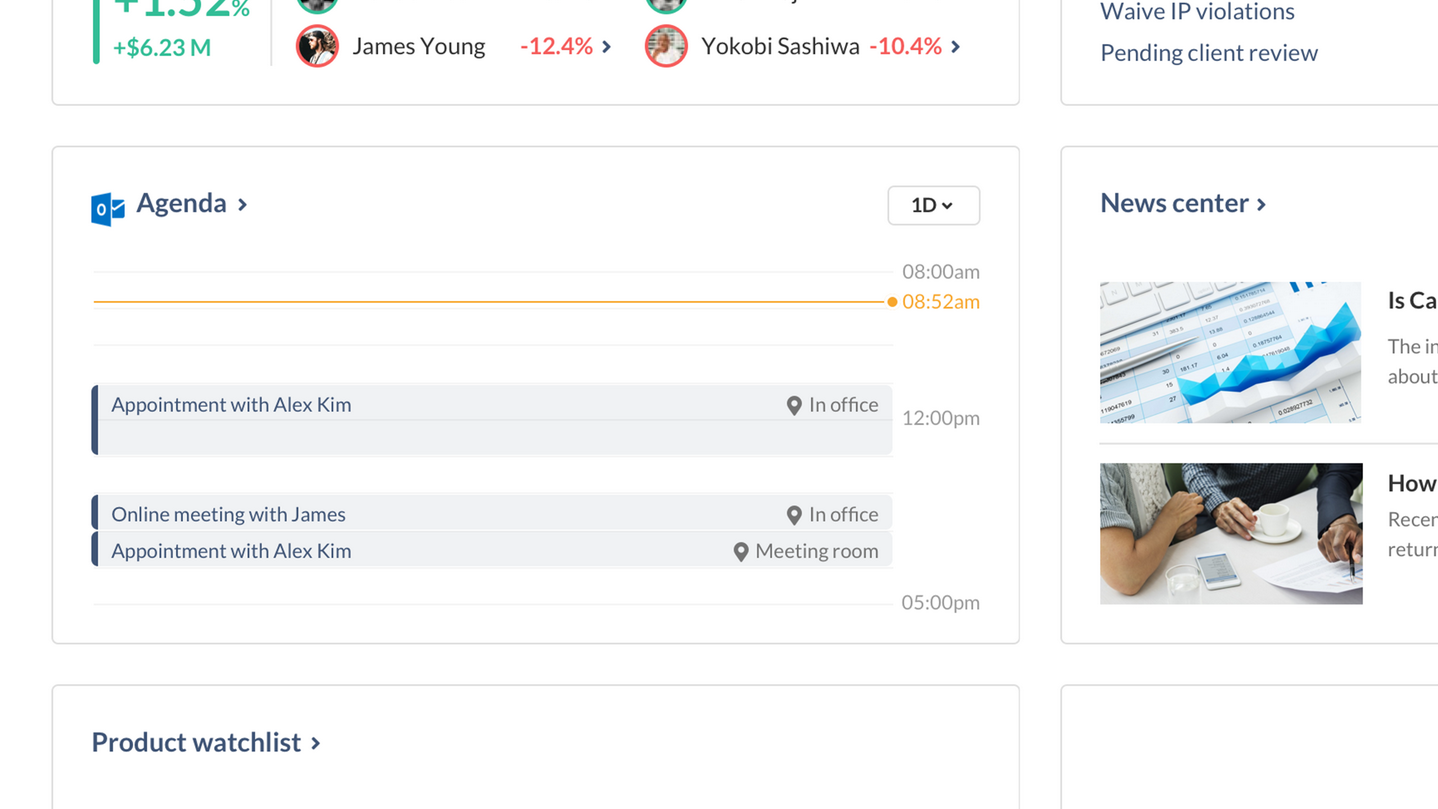Expand James Young's -12.4% chevron arrow
1438x809 pixels.
[x=607, y=47]
